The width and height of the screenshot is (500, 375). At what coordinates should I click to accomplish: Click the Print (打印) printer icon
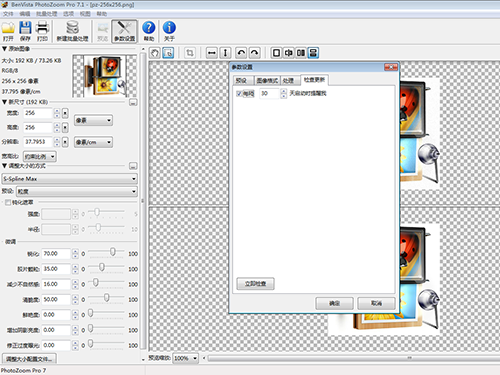(x=42, y=28)
